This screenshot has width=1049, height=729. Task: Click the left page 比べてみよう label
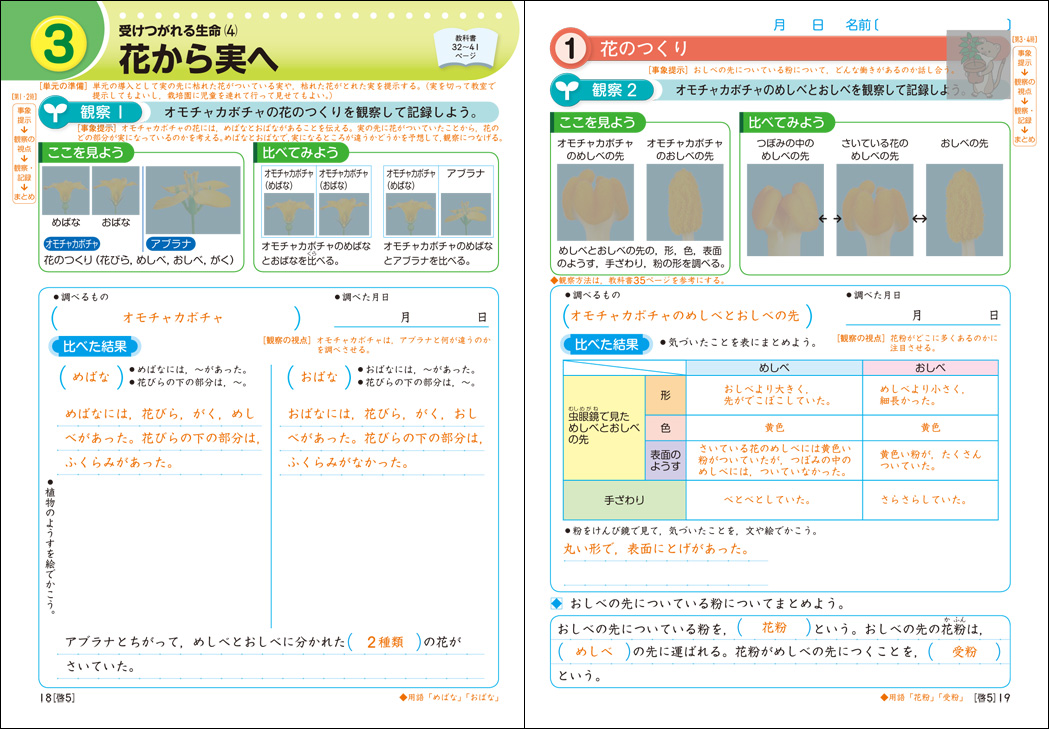(300, 152)
